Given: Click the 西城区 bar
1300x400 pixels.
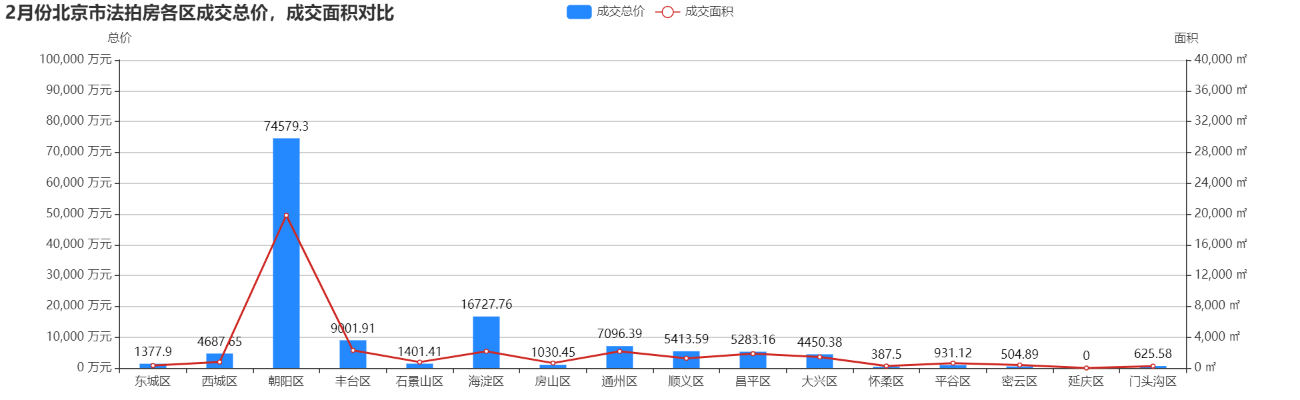Looking at the screenshot, I should click(220, 361).
